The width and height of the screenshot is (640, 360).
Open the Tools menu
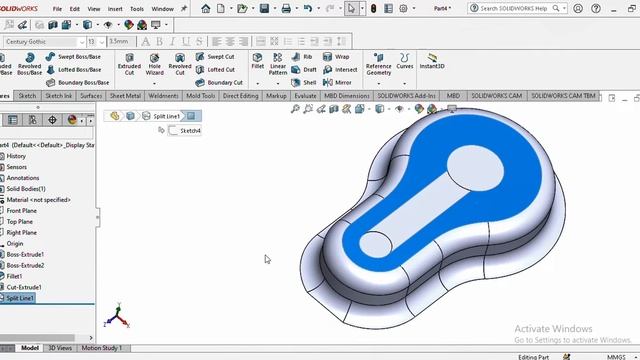[x=137, y=9]
